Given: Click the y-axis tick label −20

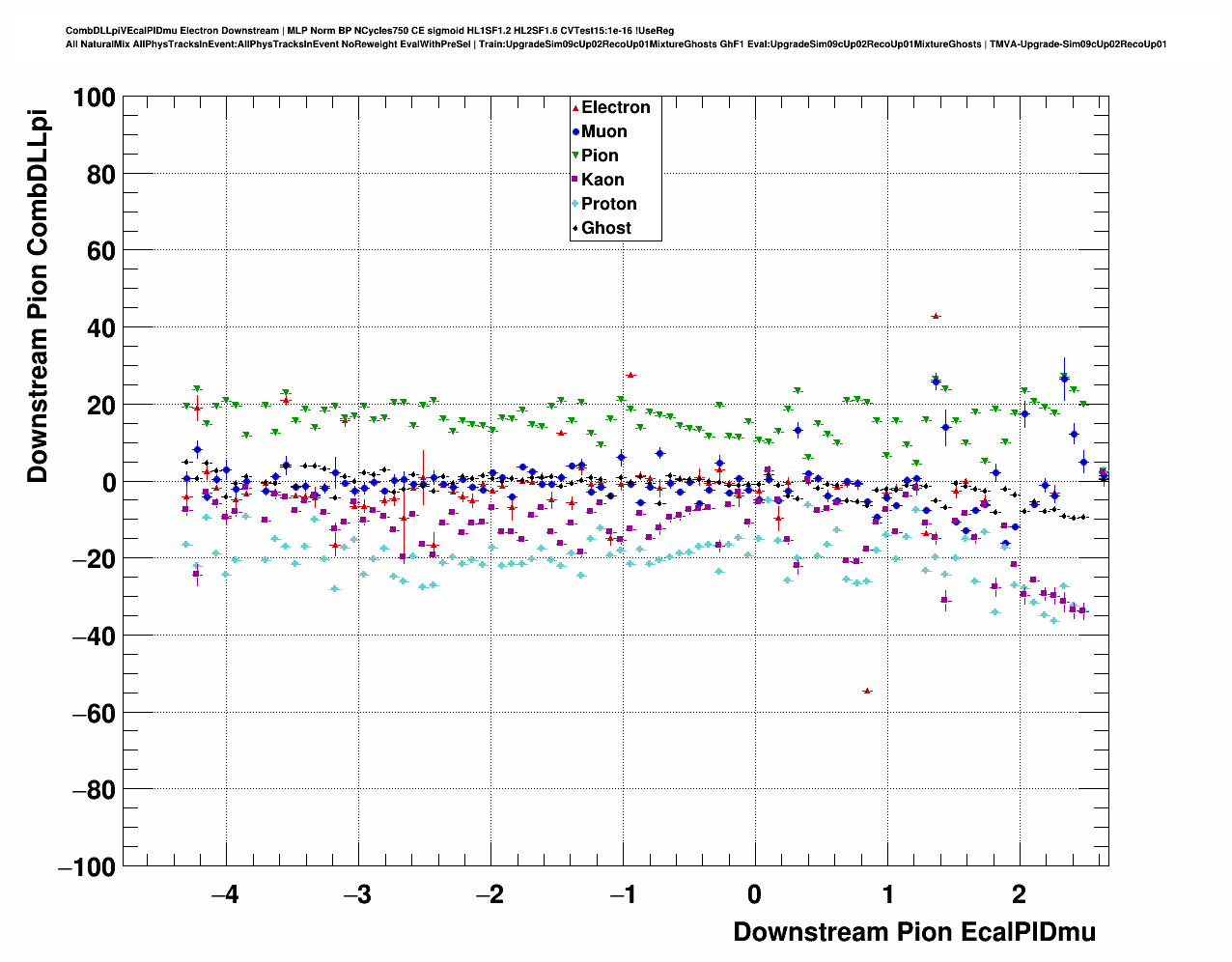Looking at the screenshot, I should coord(93,559).
